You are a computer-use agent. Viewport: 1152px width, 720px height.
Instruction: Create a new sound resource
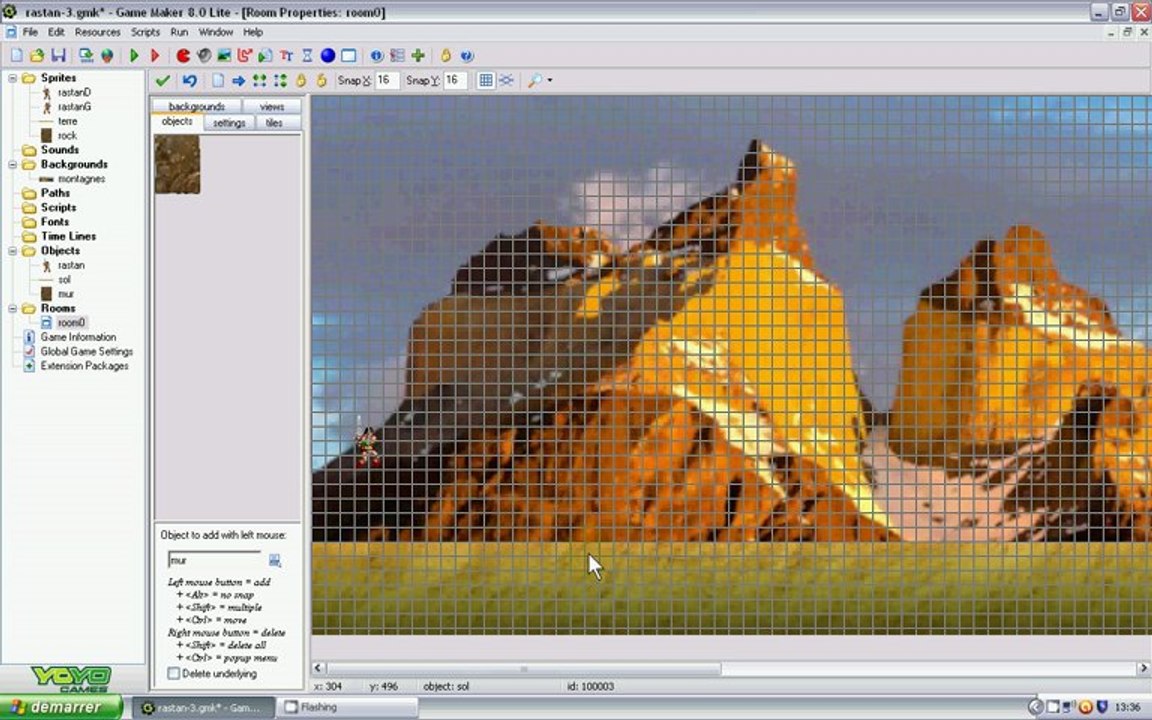[x=204, y=56]
